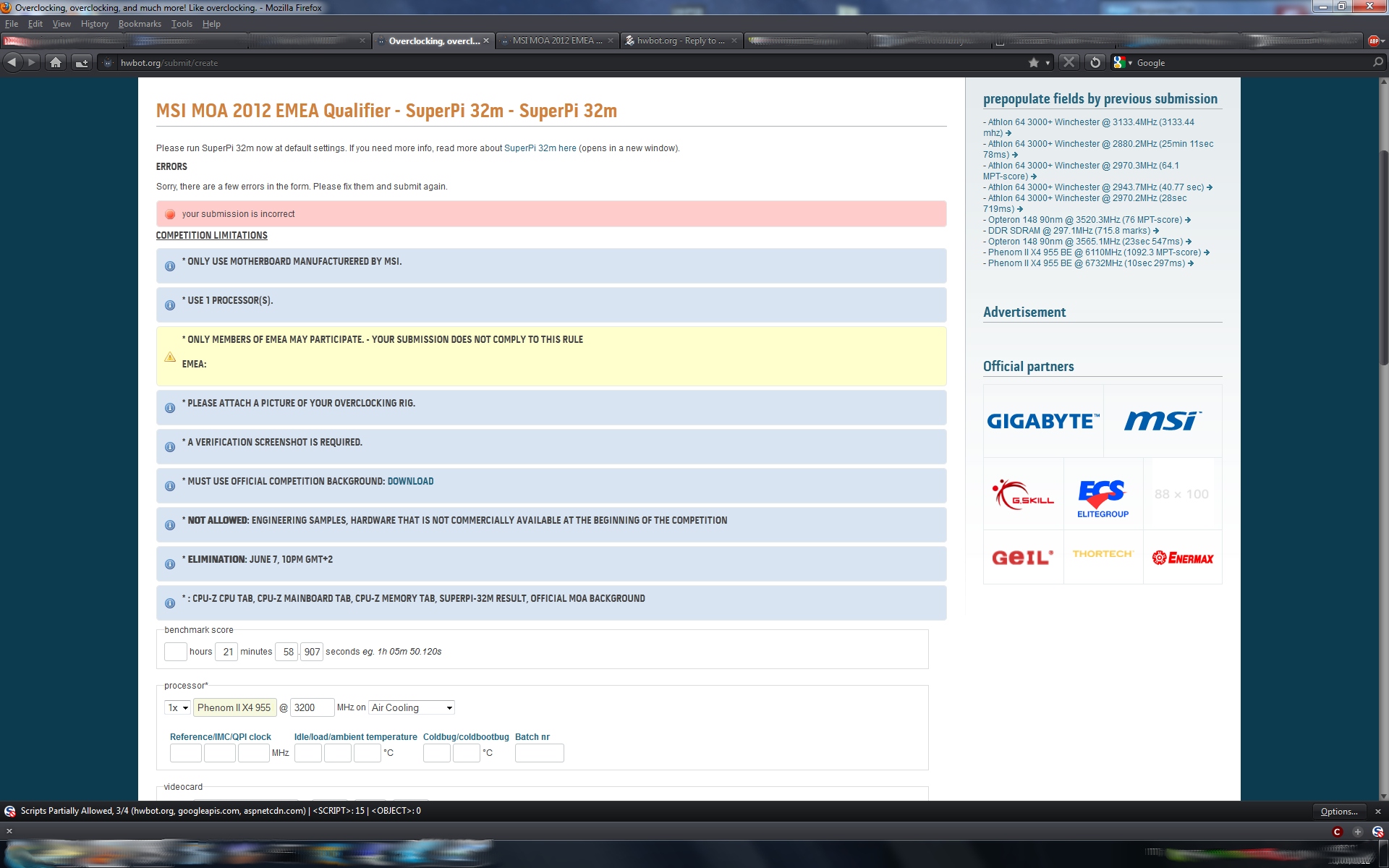Stop loading with the X toolbar icon
The height and width of the screenshot is (868, 1389).
(x=1069, y=62)
